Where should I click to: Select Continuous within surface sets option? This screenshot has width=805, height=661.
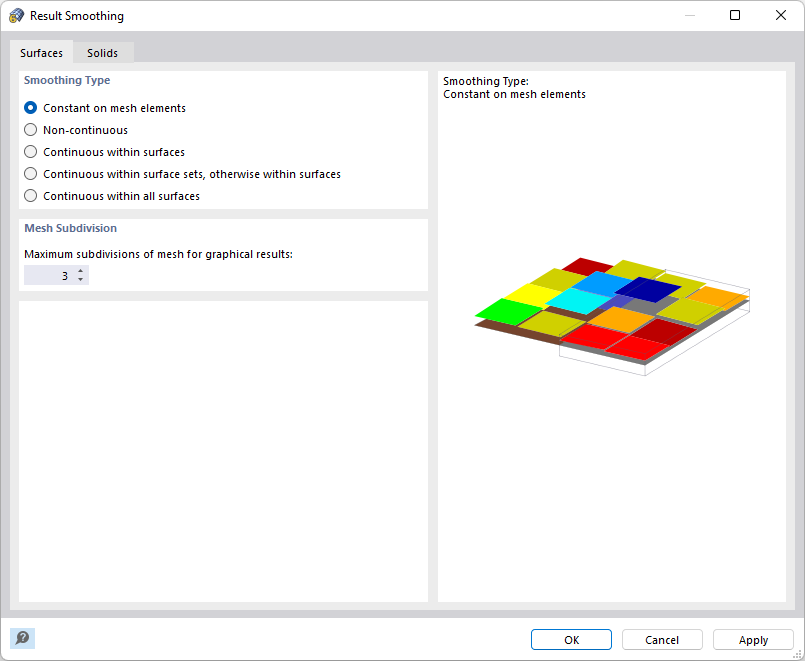[182, 174]
